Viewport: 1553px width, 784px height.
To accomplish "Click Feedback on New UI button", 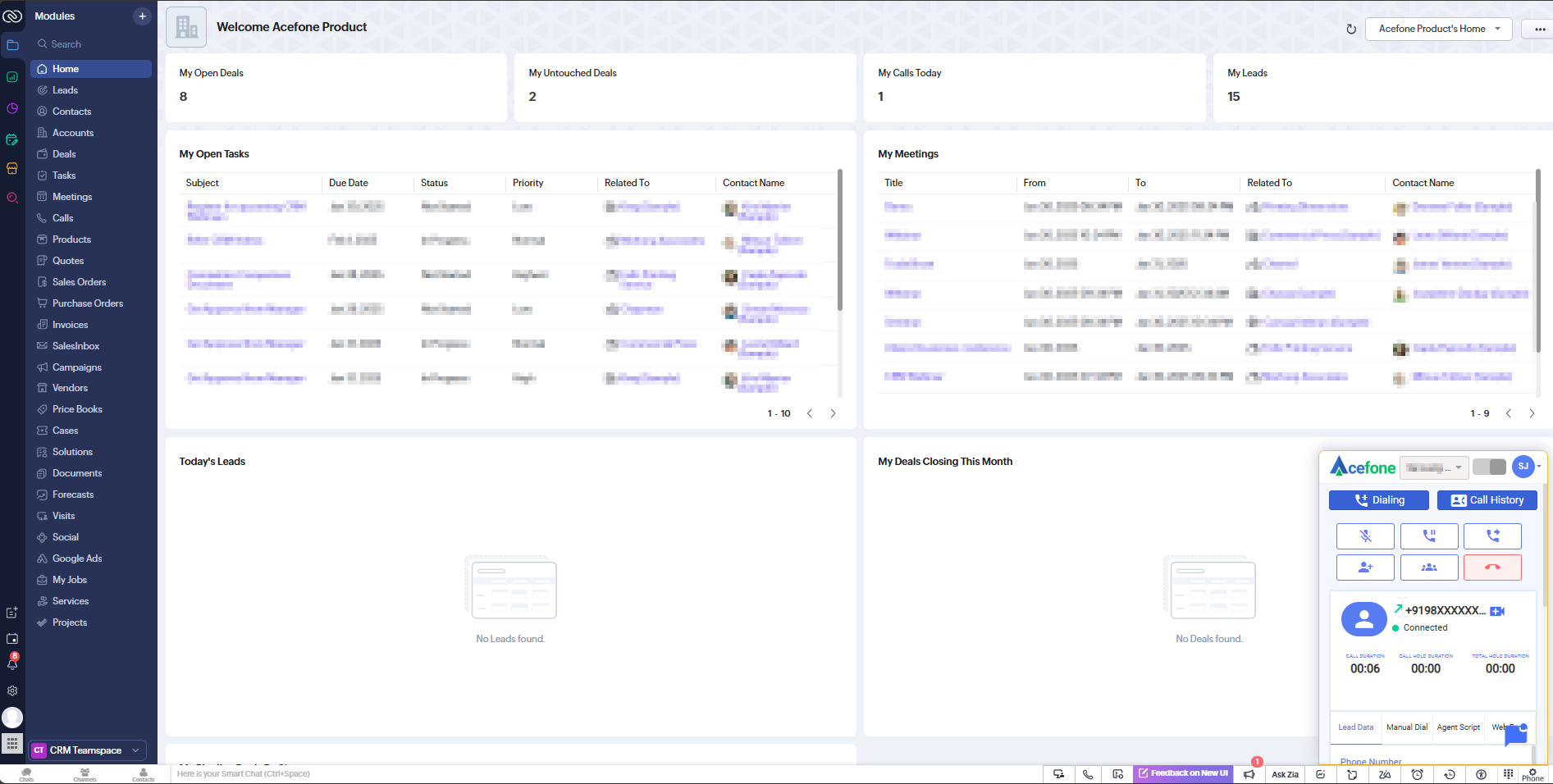I will pos(1183,773).
